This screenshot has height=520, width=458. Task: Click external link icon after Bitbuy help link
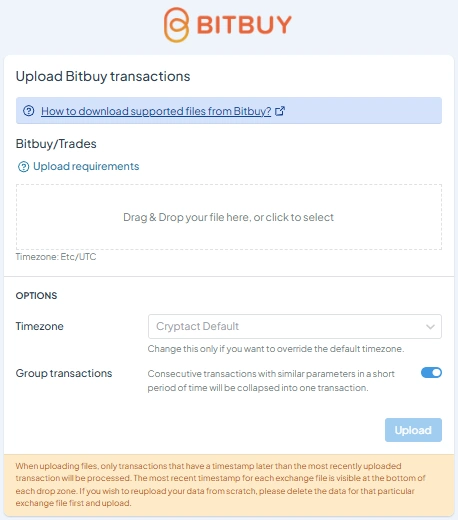coord(280,111)
